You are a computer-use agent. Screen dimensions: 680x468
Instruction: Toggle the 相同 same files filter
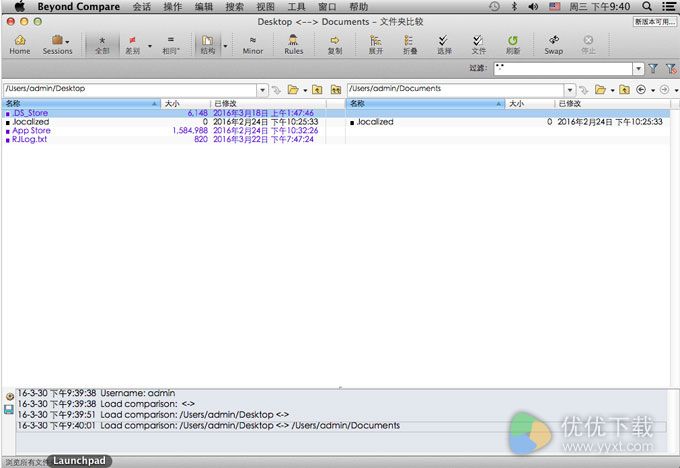point(171,45)
